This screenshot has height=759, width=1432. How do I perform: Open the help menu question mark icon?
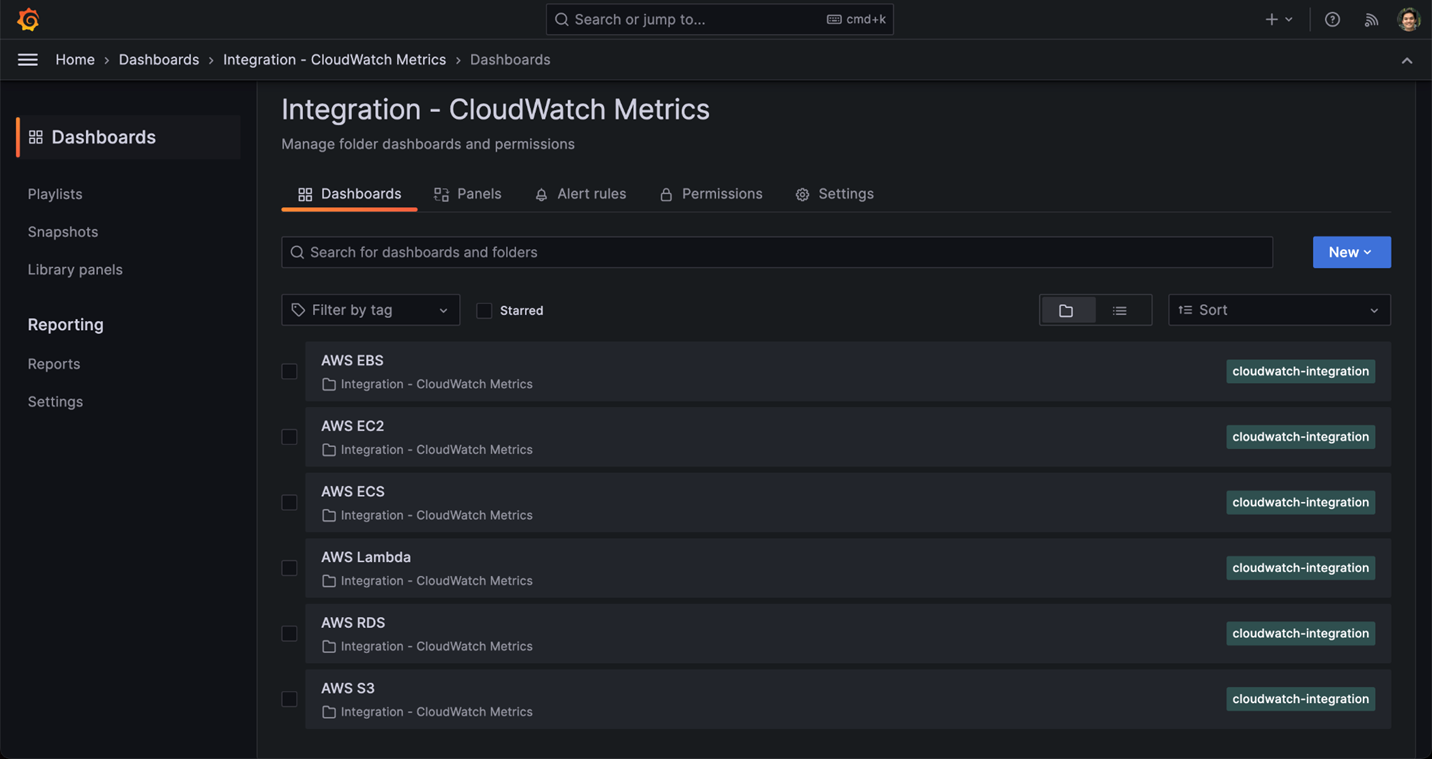1331,19
